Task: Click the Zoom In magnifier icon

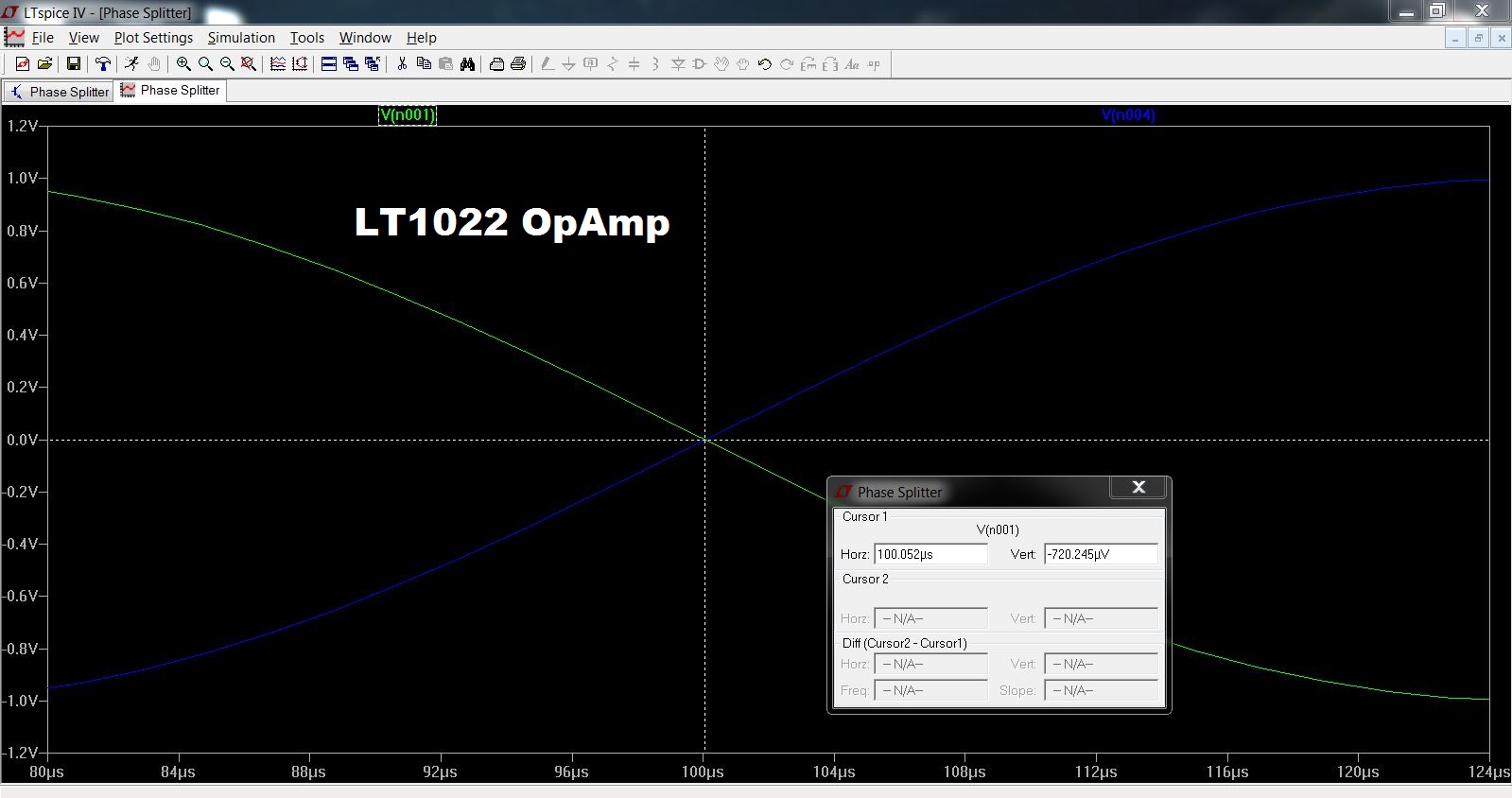Action: click(x=183, y=64)
